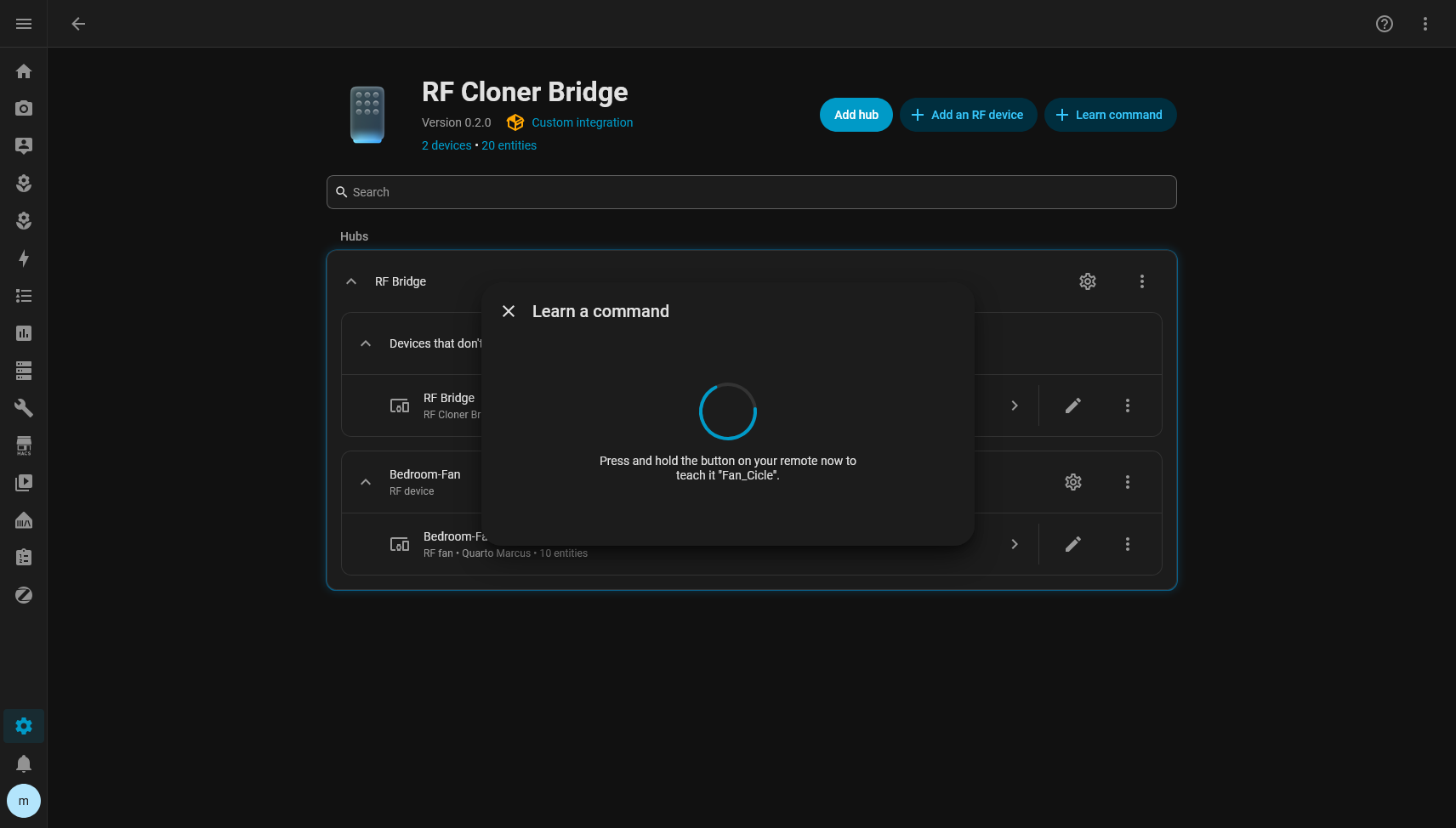Image resolution: width=1456 pixels, height=828 pixels.
Task: Open RF Bridge device row chevron
Action: [x=1015, y=405]
